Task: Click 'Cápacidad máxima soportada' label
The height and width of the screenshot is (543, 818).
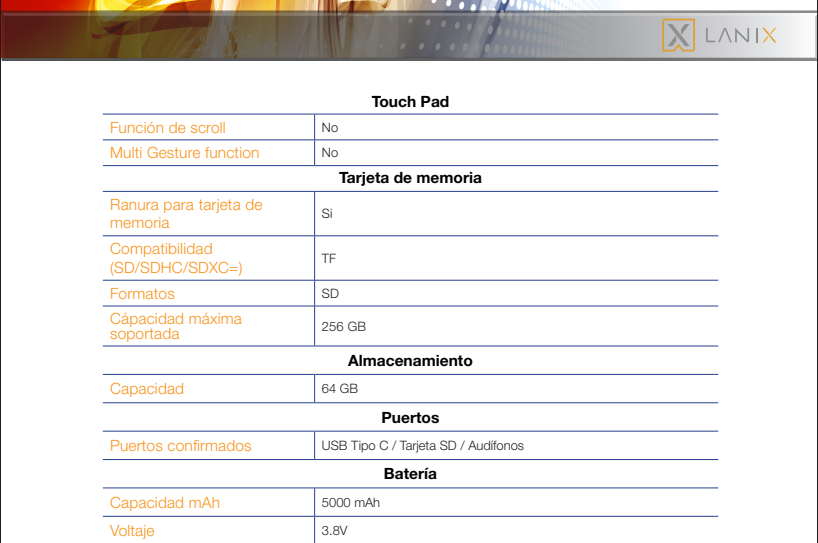Action: 175,326
